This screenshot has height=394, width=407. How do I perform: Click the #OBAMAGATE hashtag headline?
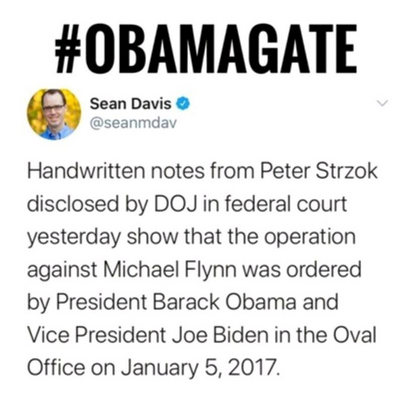coord(206,49)
